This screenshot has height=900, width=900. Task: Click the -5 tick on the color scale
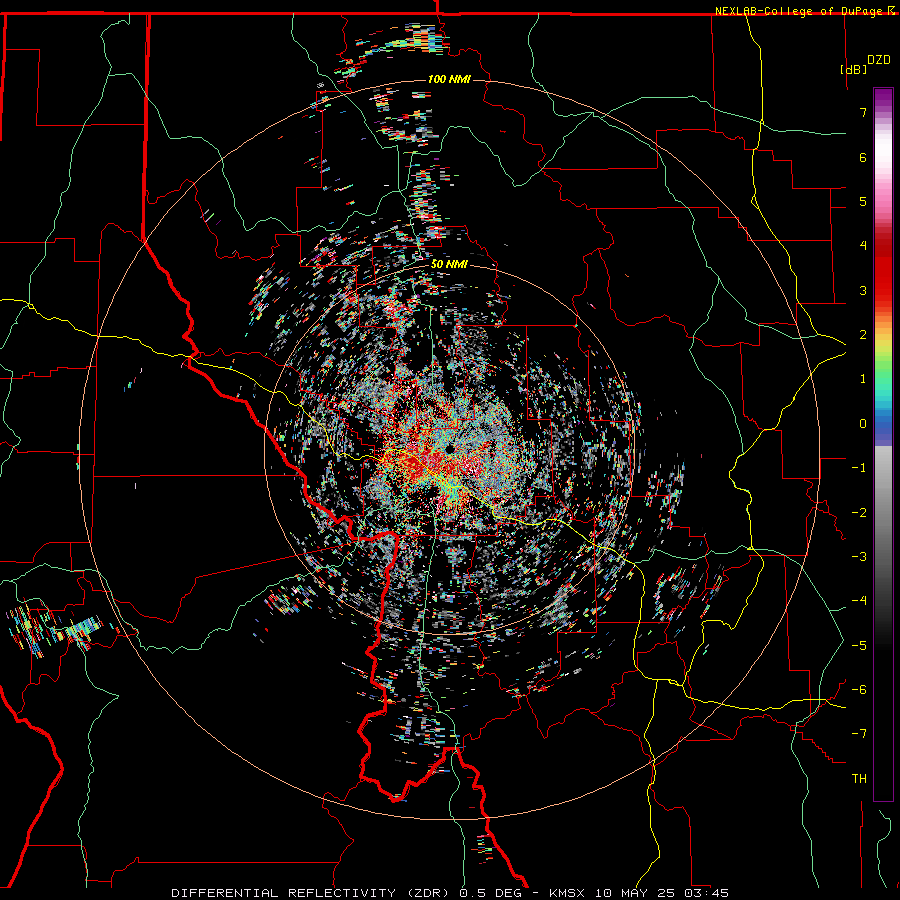(859, 646)
